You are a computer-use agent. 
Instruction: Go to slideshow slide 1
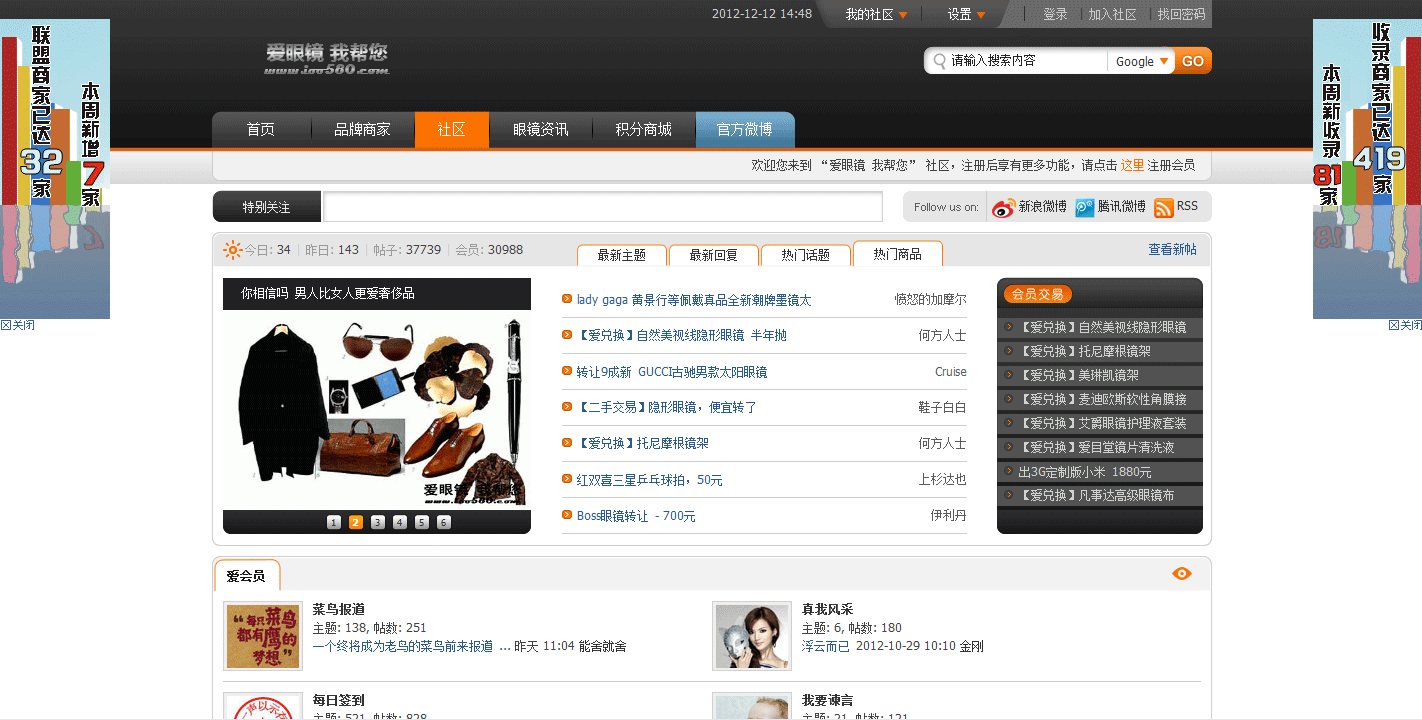coord(334,522)
